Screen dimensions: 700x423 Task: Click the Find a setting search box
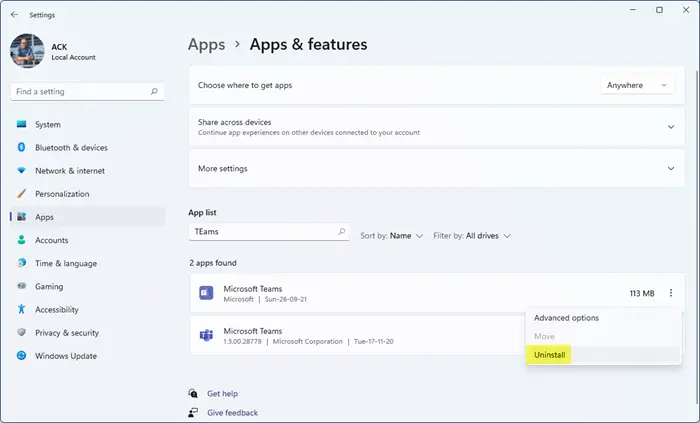[x=87, y=91]
